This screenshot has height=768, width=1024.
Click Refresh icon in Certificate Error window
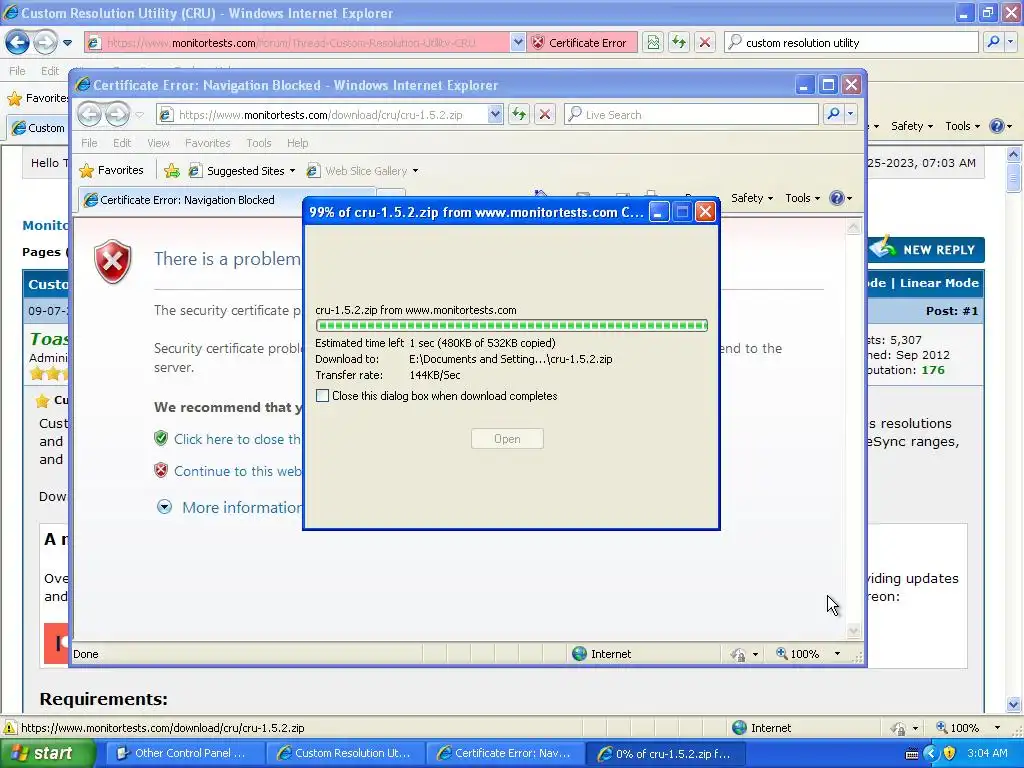[x=519, y=114]
